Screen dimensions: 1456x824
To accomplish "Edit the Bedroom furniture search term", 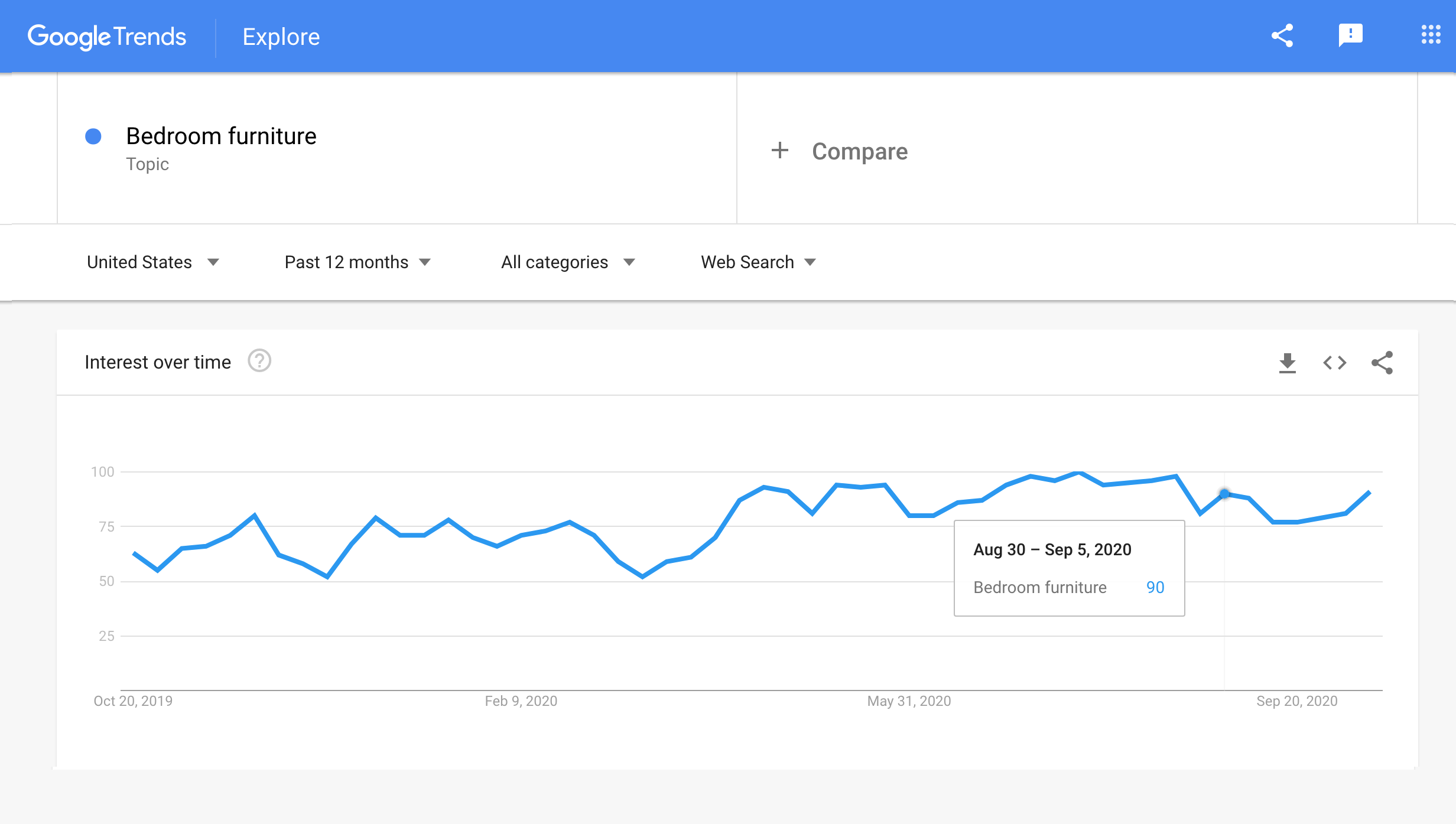I will pyautogui.click(x=222, y=136).
